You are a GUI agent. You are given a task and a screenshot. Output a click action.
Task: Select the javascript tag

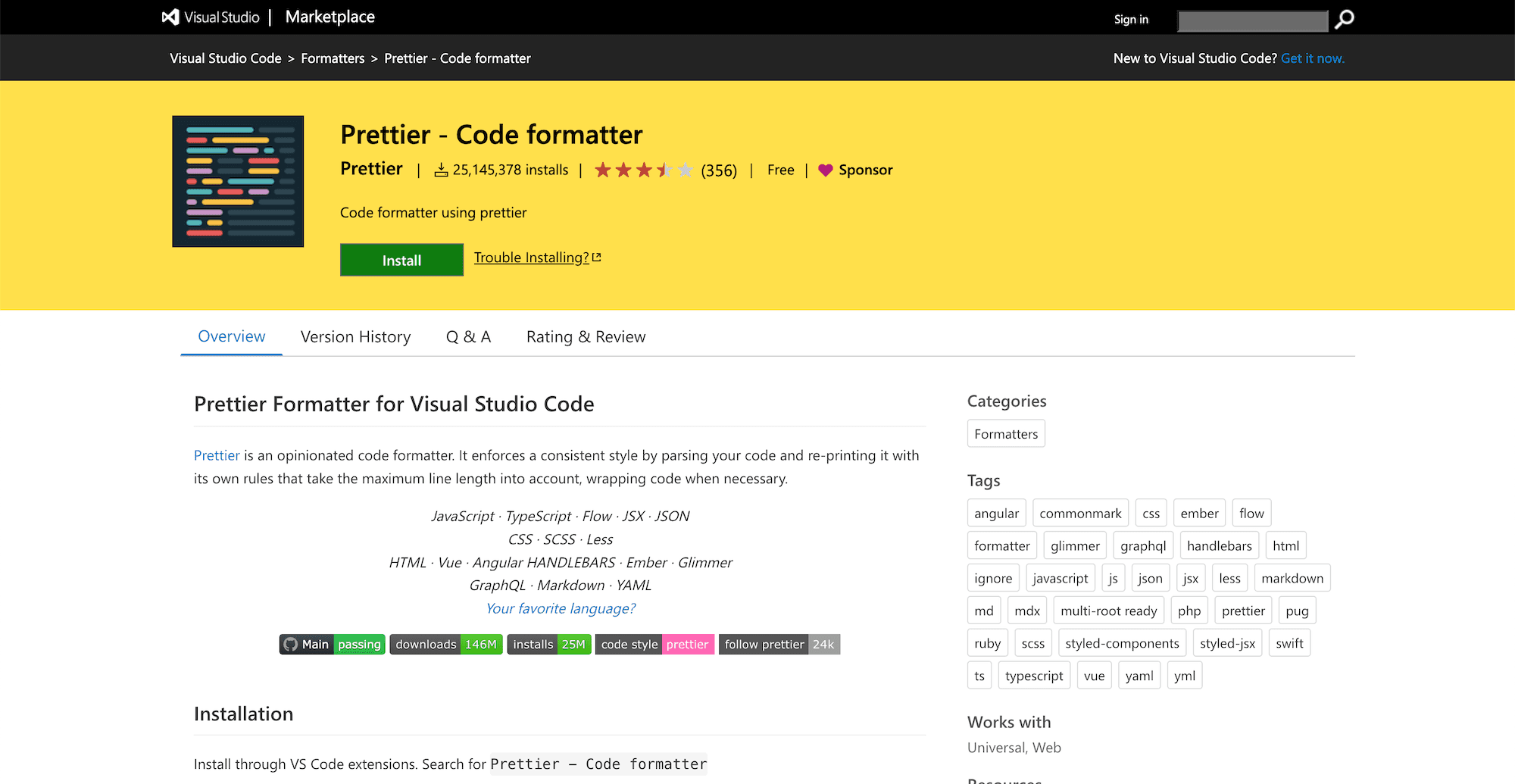(1060, 579)
